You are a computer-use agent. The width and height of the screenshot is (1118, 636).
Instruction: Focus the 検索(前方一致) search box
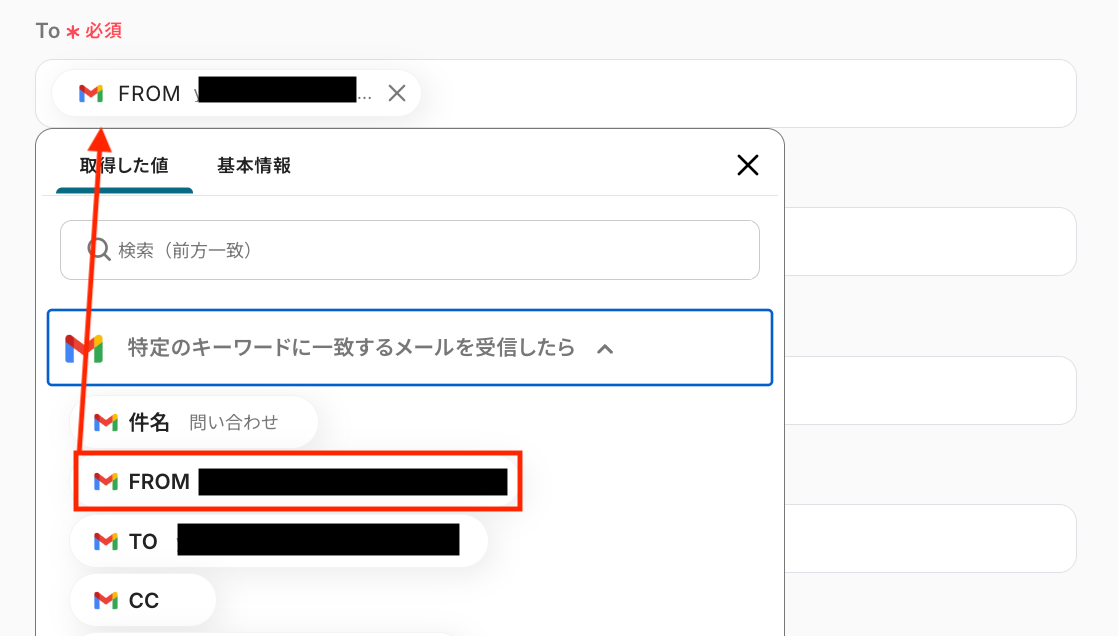(x=420, y=250)
